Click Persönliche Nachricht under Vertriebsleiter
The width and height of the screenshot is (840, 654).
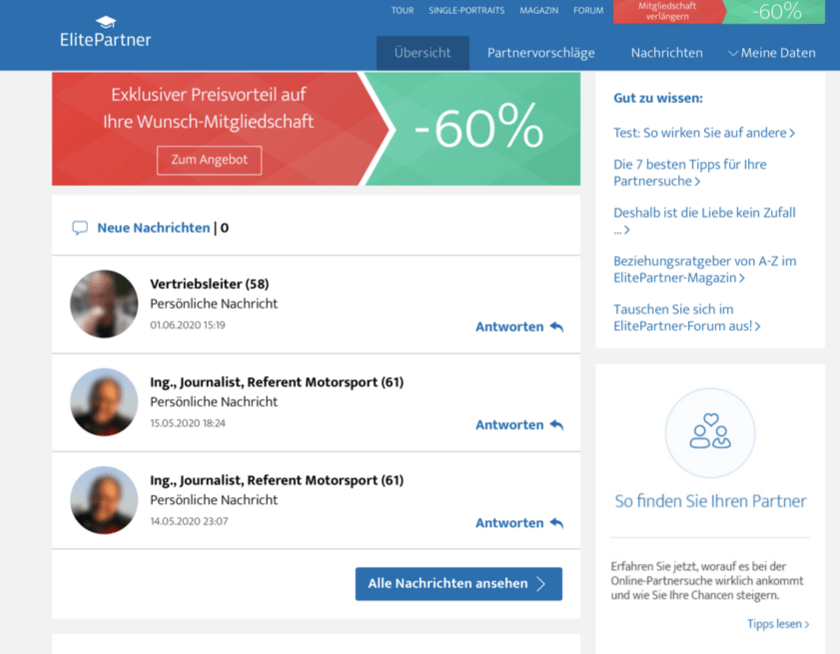point(214,304)
